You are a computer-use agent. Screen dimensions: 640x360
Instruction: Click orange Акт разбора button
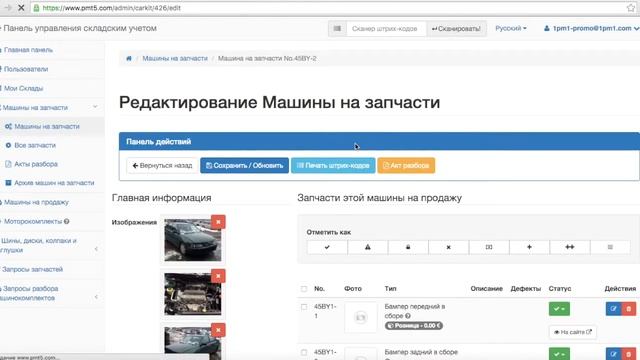pos(406,166)
